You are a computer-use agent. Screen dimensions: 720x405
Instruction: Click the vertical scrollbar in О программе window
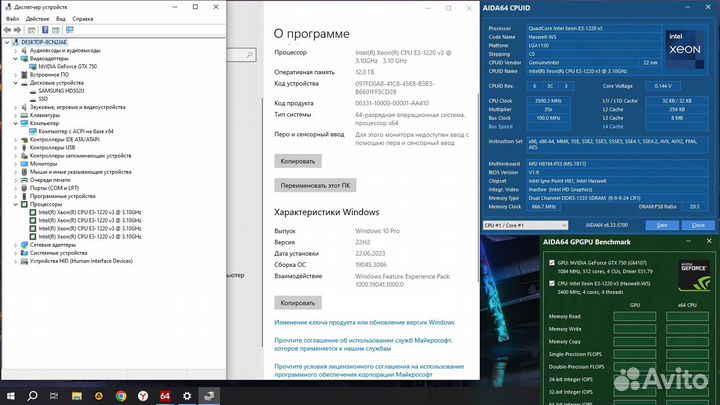478,188
